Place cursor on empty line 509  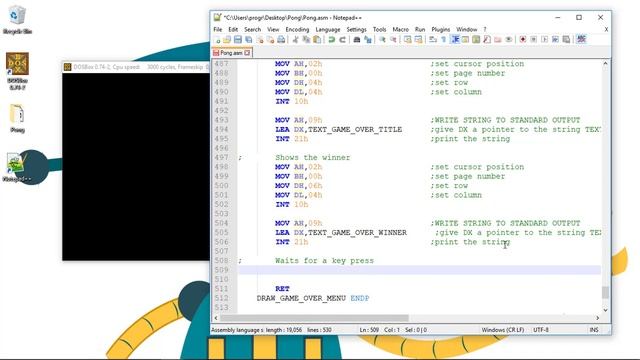[x=419, y=270]
